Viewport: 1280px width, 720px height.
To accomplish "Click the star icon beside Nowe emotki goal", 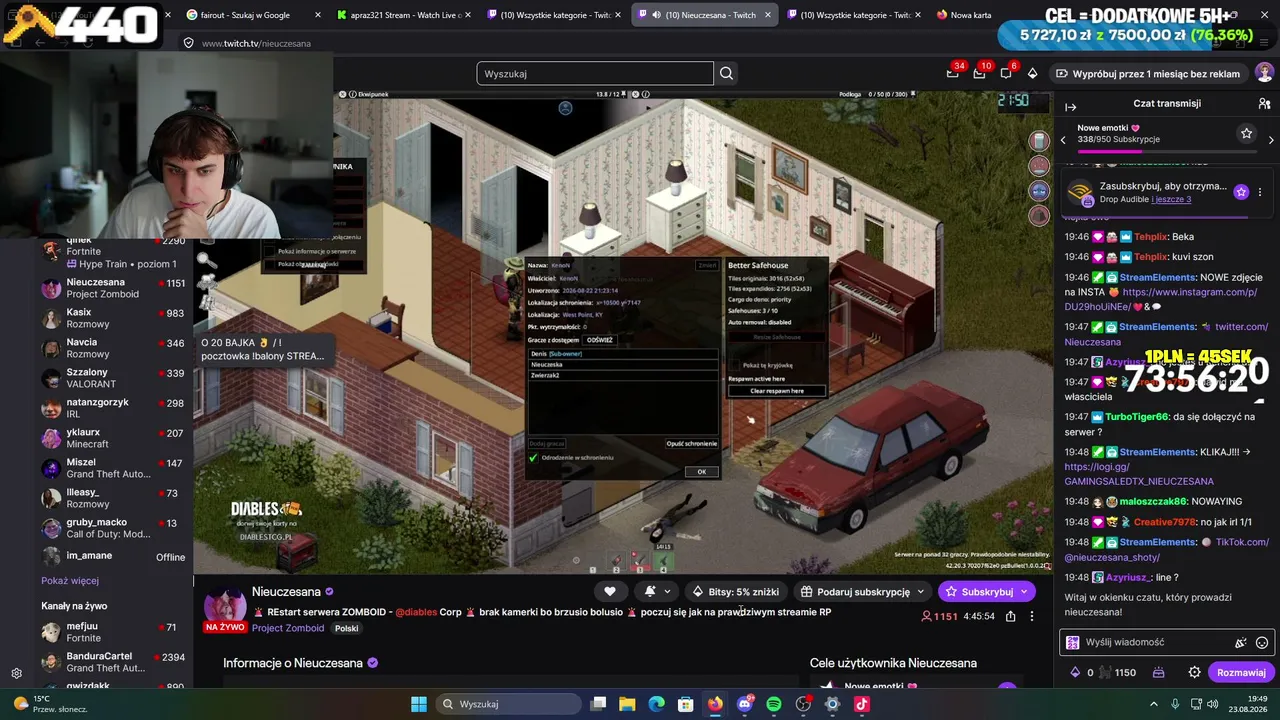I will [x=1246, y=133].
